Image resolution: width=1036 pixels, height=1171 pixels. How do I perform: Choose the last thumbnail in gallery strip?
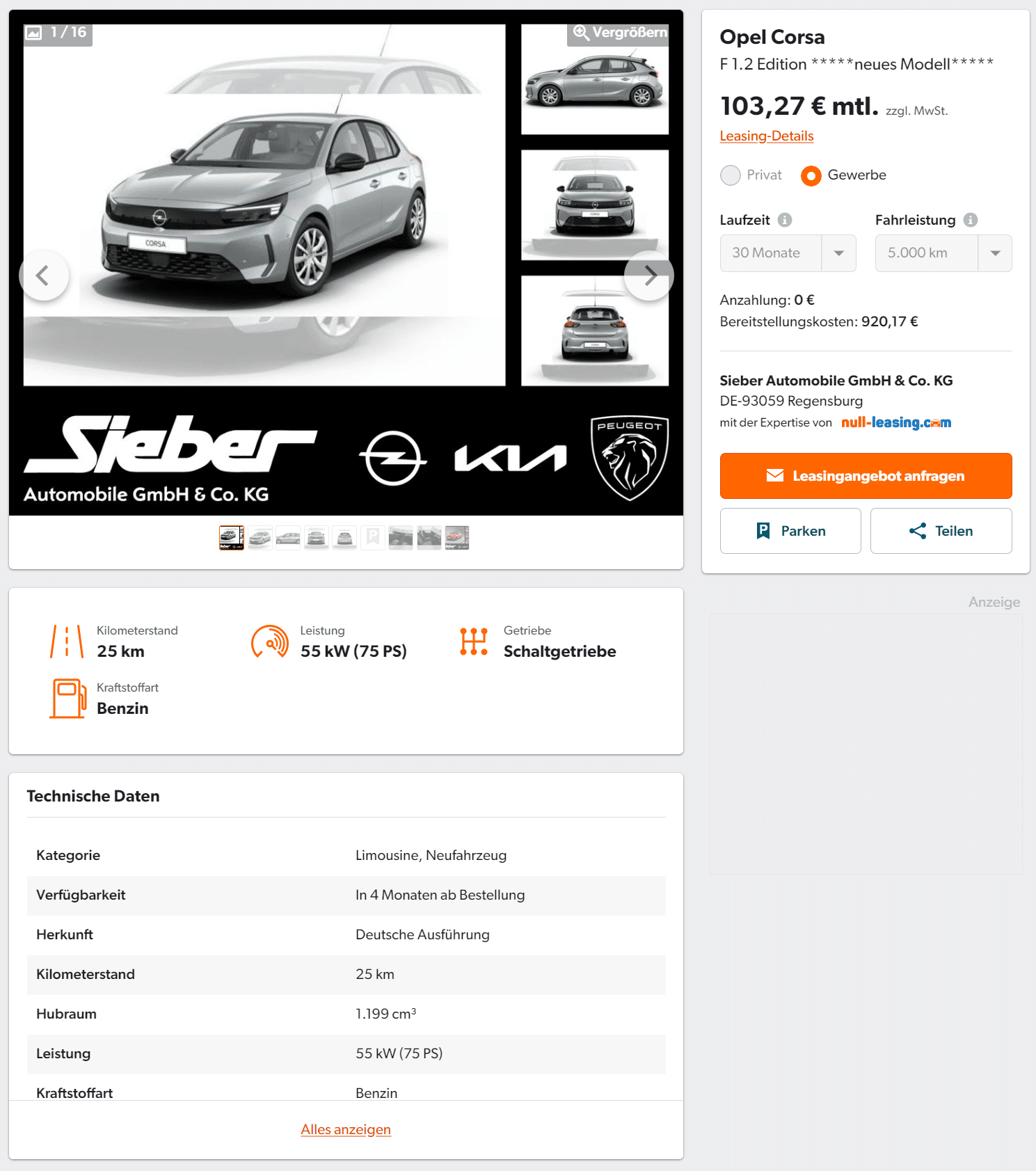[457, 538]
